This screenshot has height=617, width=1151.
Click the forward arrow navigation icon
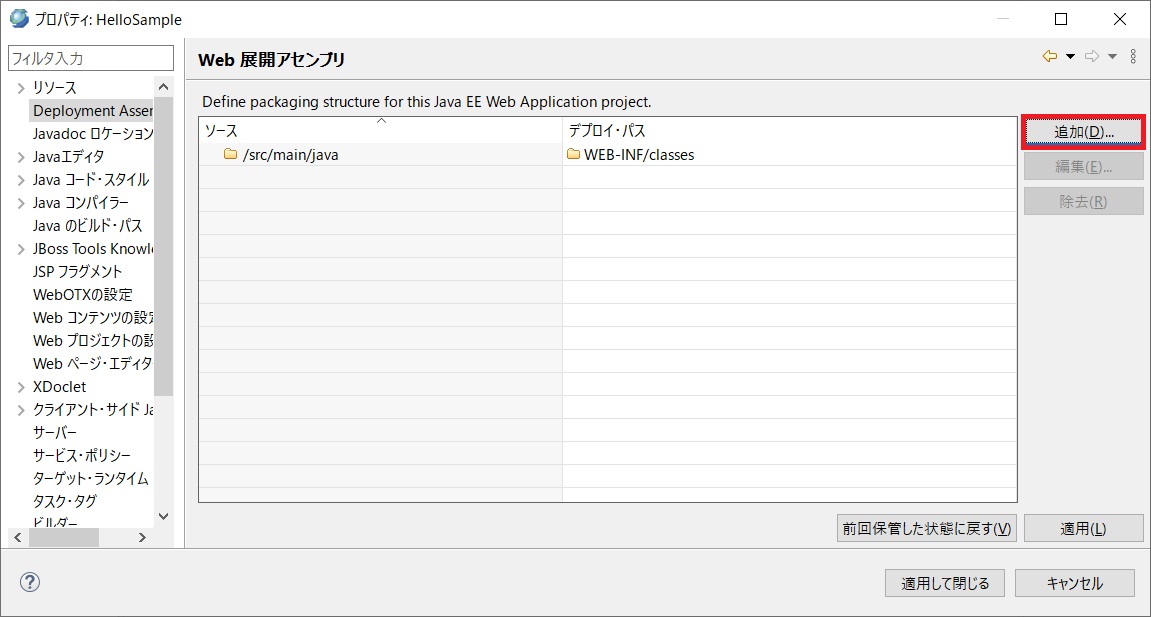coord(1092,57)
